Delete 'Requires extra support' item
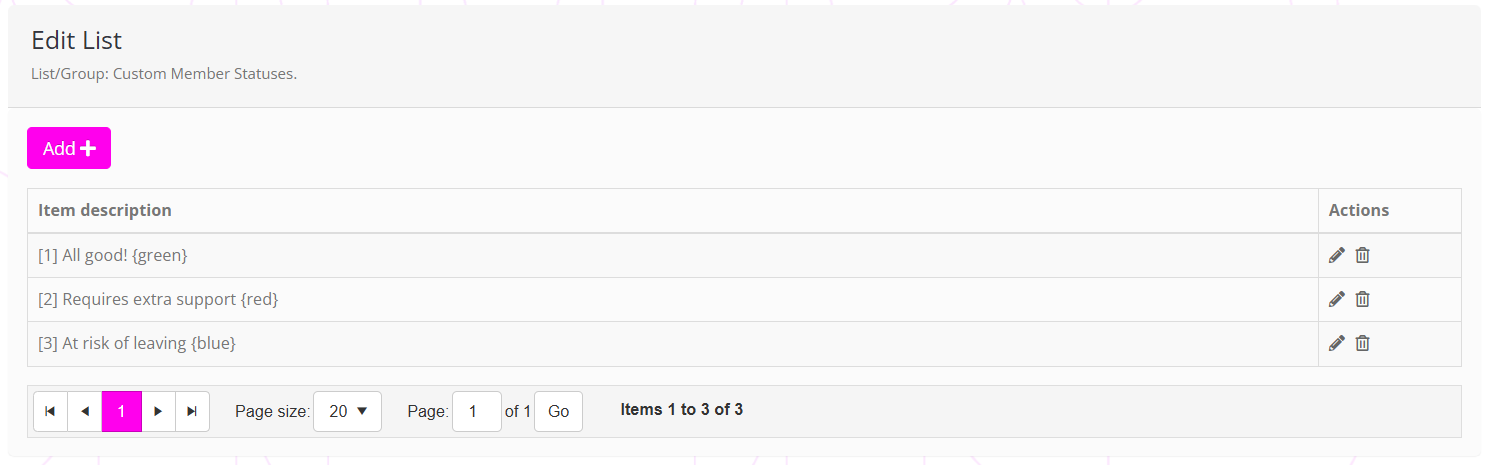 (1362, 299)
